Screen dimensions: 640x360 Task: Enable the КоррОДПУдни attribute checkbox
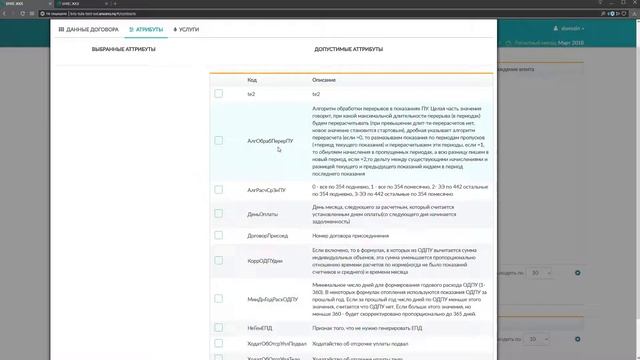click(219, 260)
